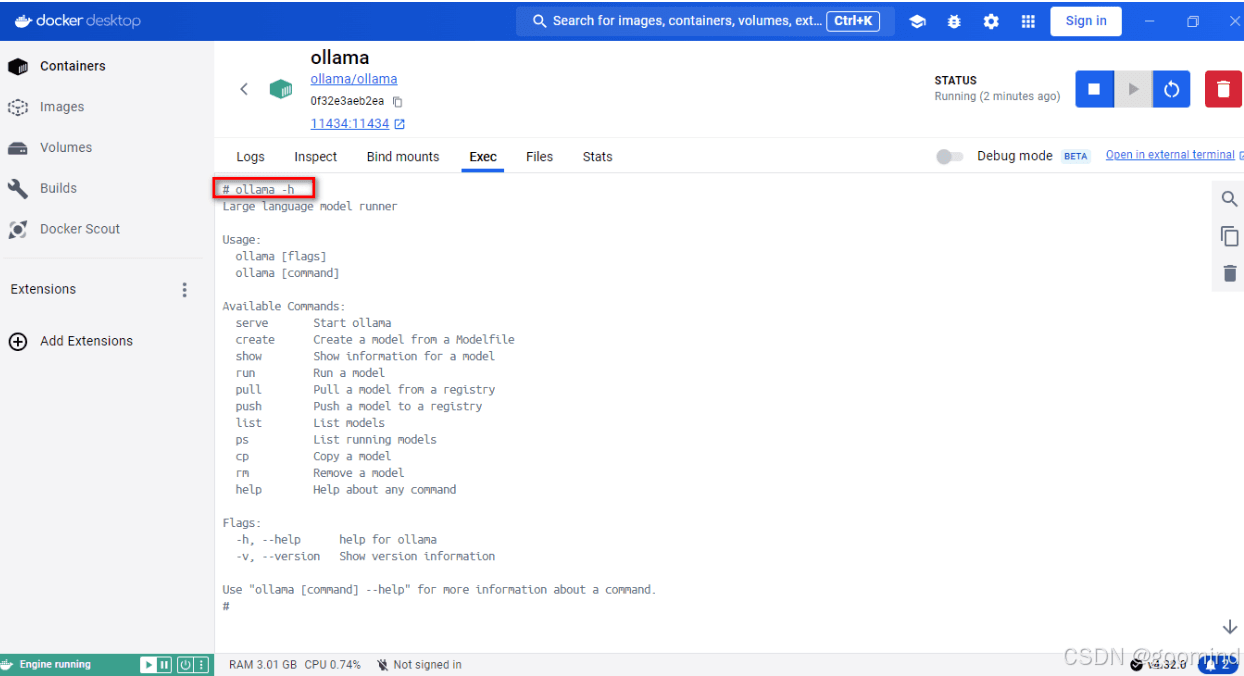The image size is (1244, 676).
Task: Go back using the left chevron arrow
Action: (244, 89)
